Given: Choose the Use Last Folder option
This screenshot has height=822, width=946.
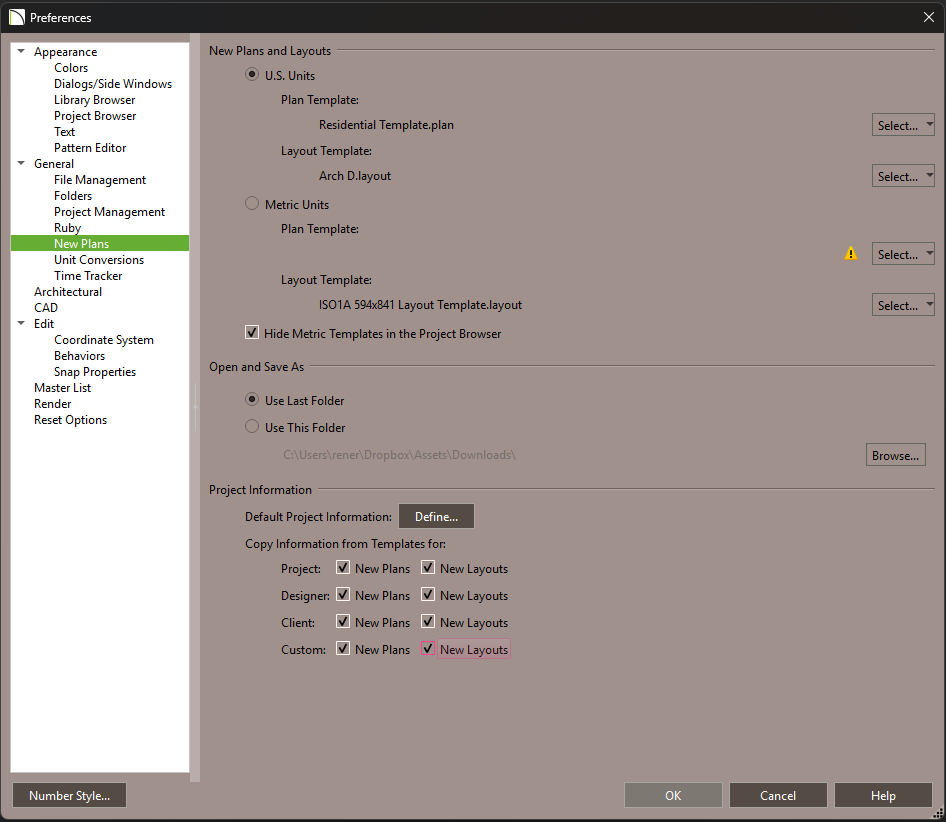Looking at the screenshot, I should 252,400.
